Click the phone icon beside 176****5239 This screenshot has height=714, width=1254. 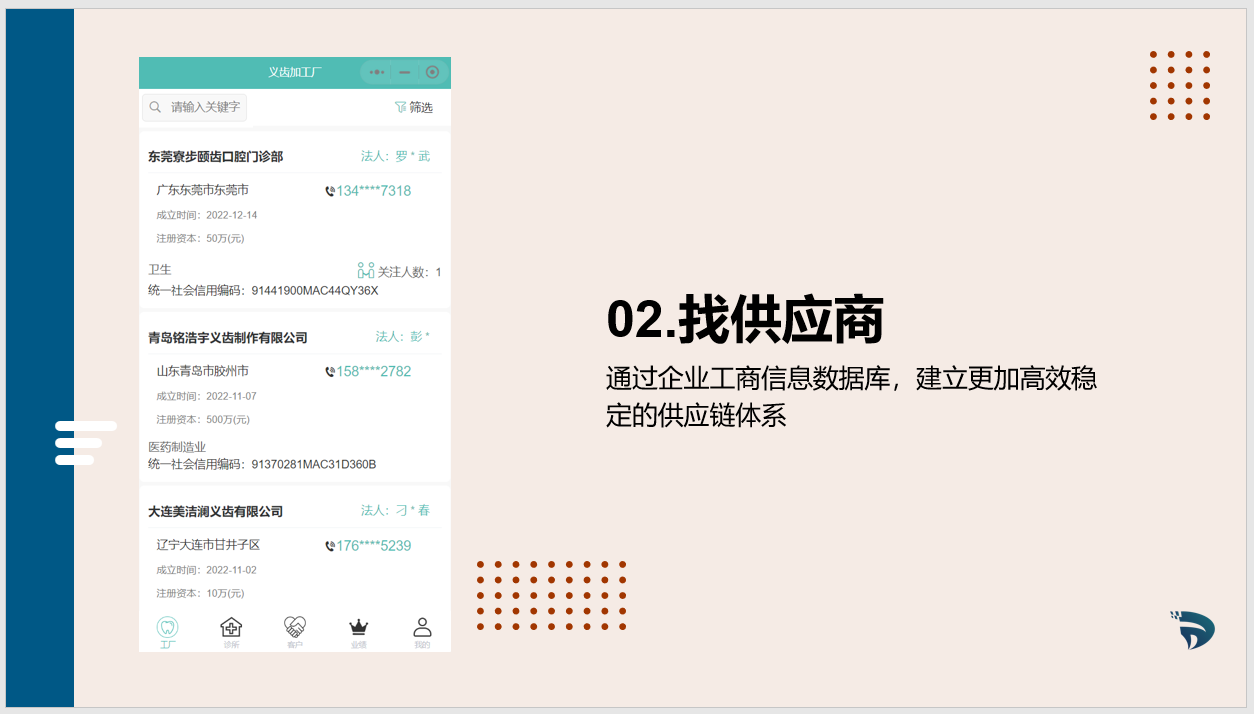pyautogui.click(x=330, y=546)
